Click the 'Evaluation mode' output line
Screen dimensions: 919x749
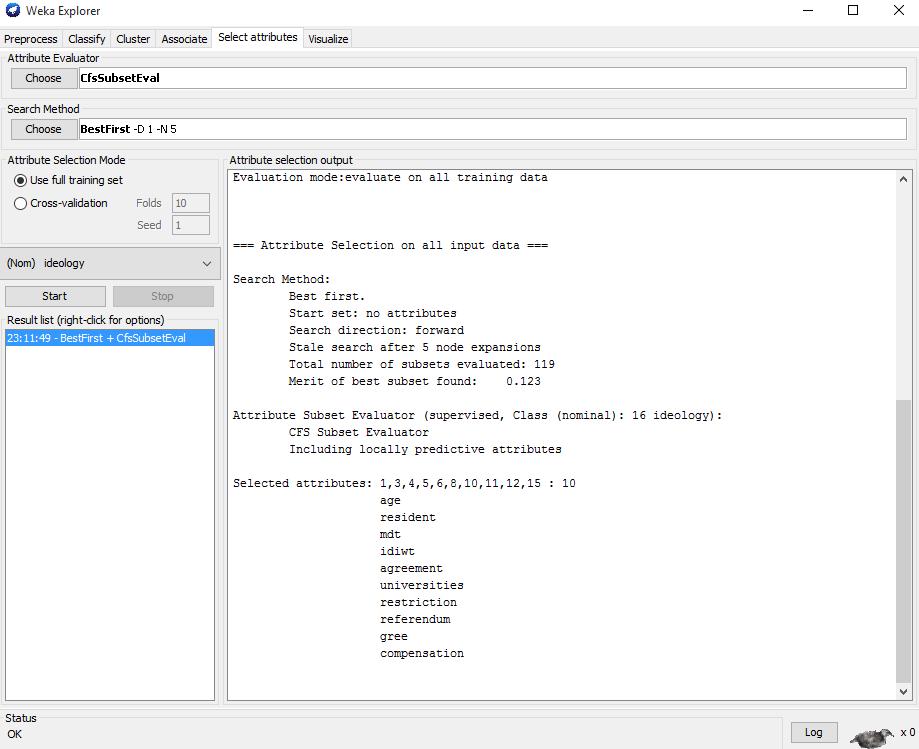[x=390, y=178]
